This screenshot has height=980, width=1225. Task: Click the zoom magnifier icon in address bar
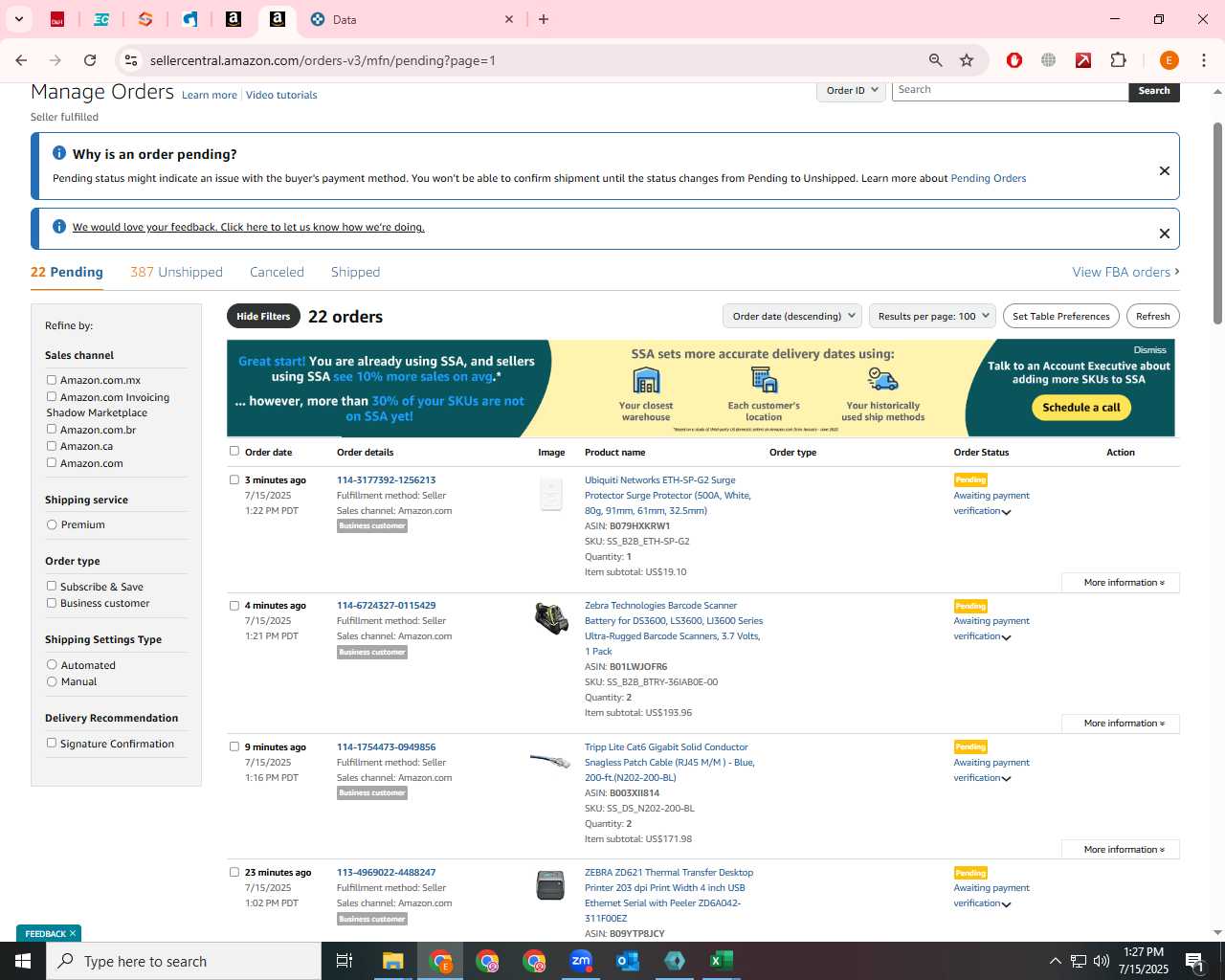click(x=936, y=60)
